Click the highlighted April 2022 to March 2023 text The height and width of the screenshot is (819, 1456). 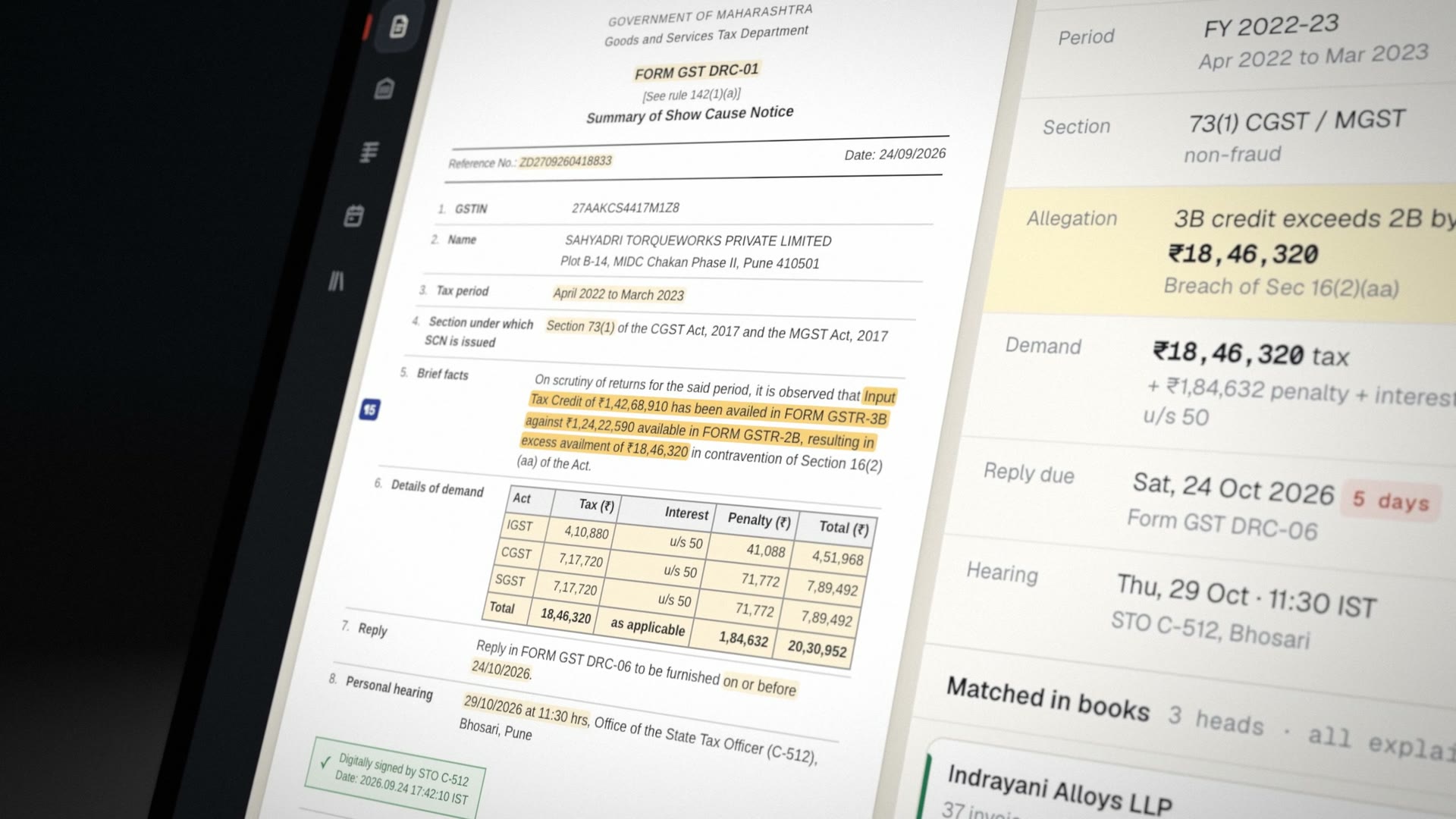(618, 294)
